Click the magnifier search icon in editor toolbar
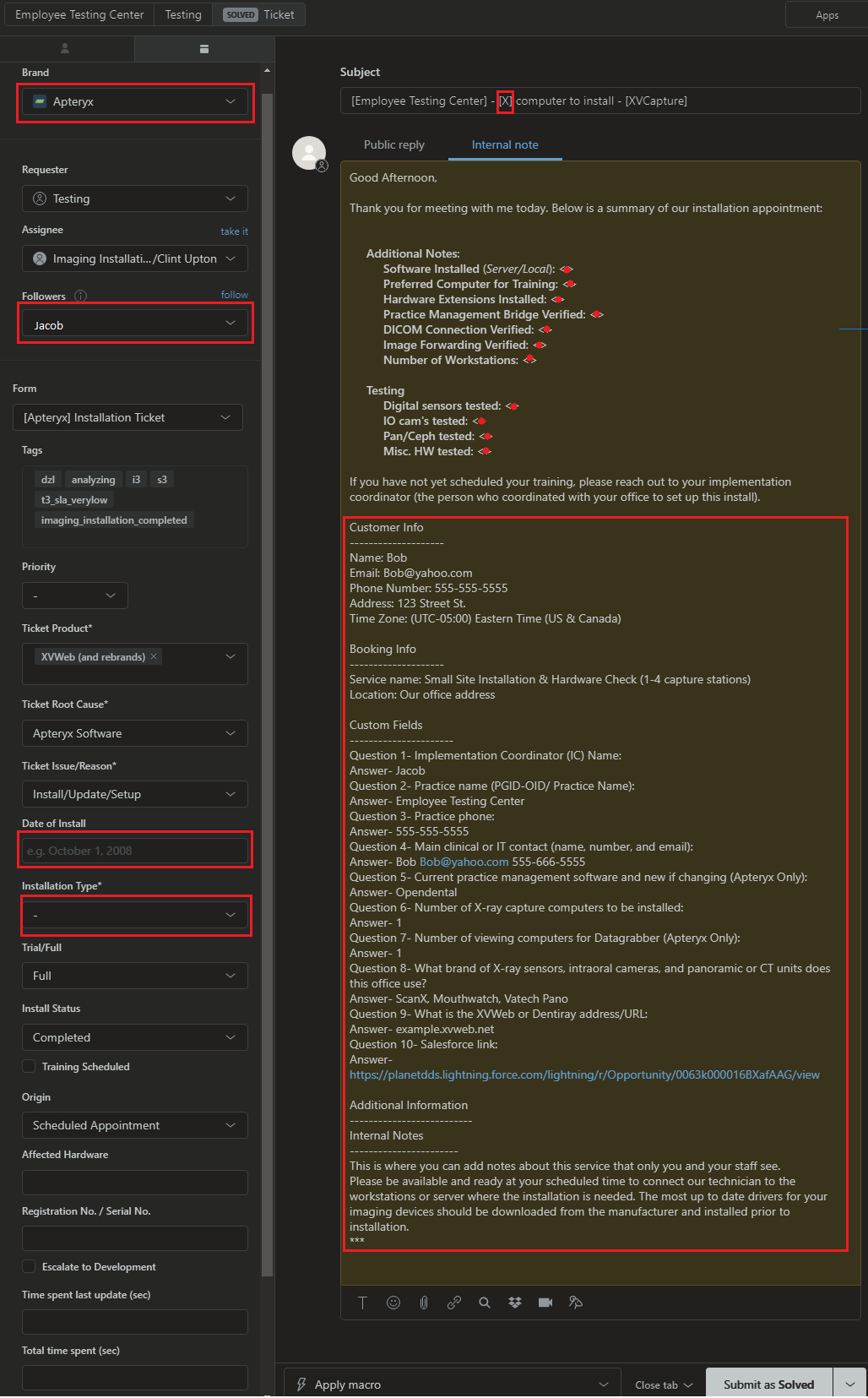 click(485, 1303)
